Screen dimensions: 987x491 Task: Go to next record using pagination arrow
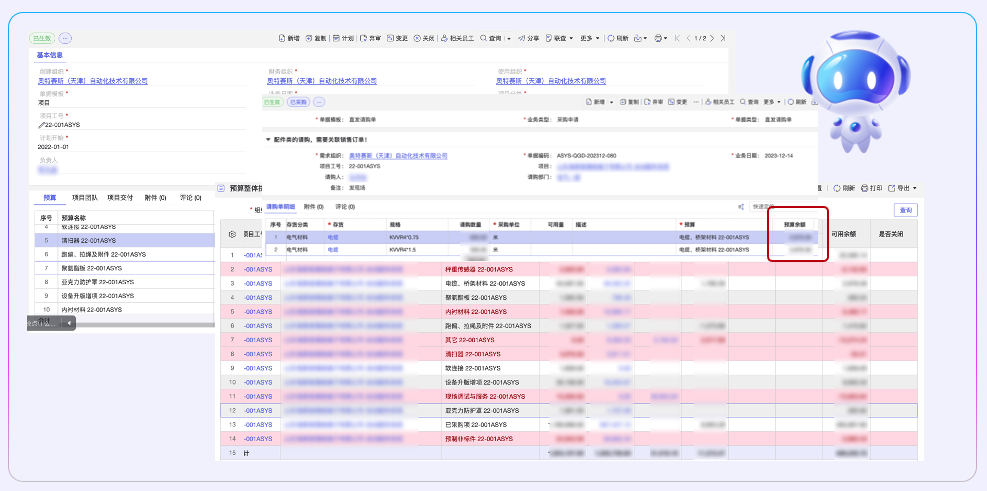coord(714,38)
